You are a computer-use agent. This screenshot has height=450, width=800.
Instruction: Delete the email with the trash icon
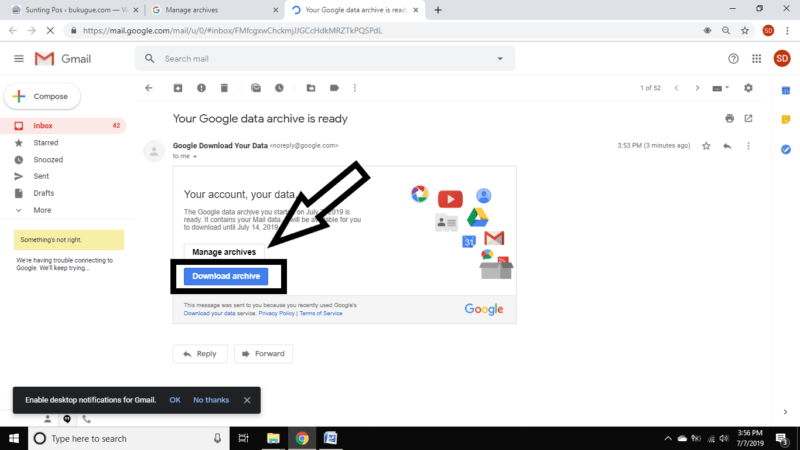point(224,88)
